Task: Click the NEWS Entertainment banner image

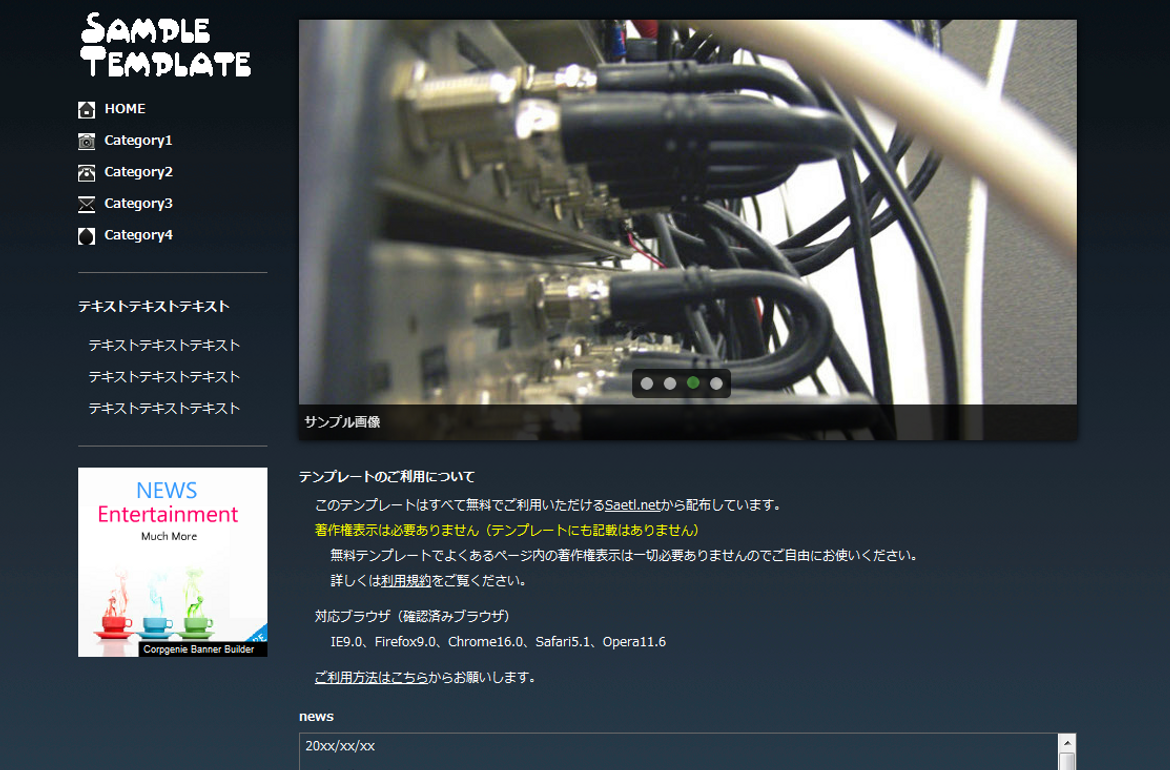Action: (x=172, y=562)
